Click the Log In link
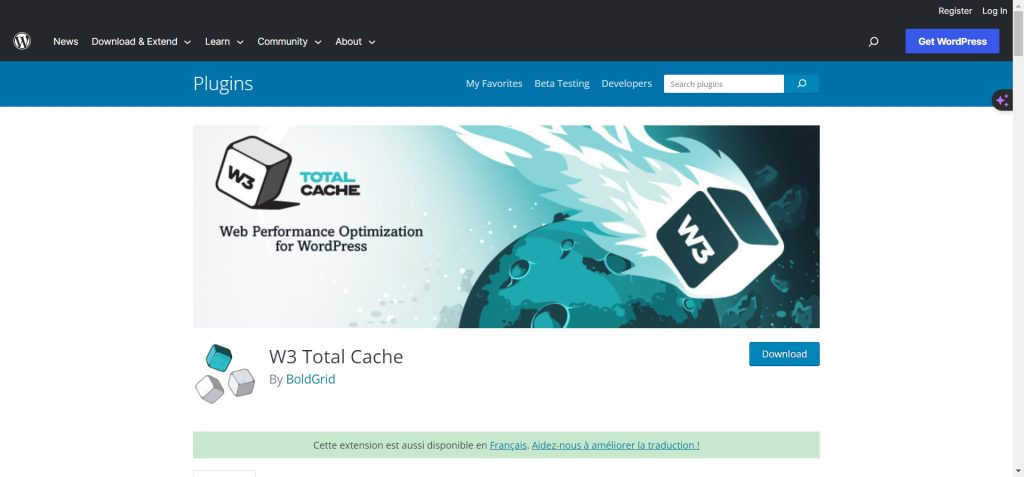 click(x=994, y=11)
